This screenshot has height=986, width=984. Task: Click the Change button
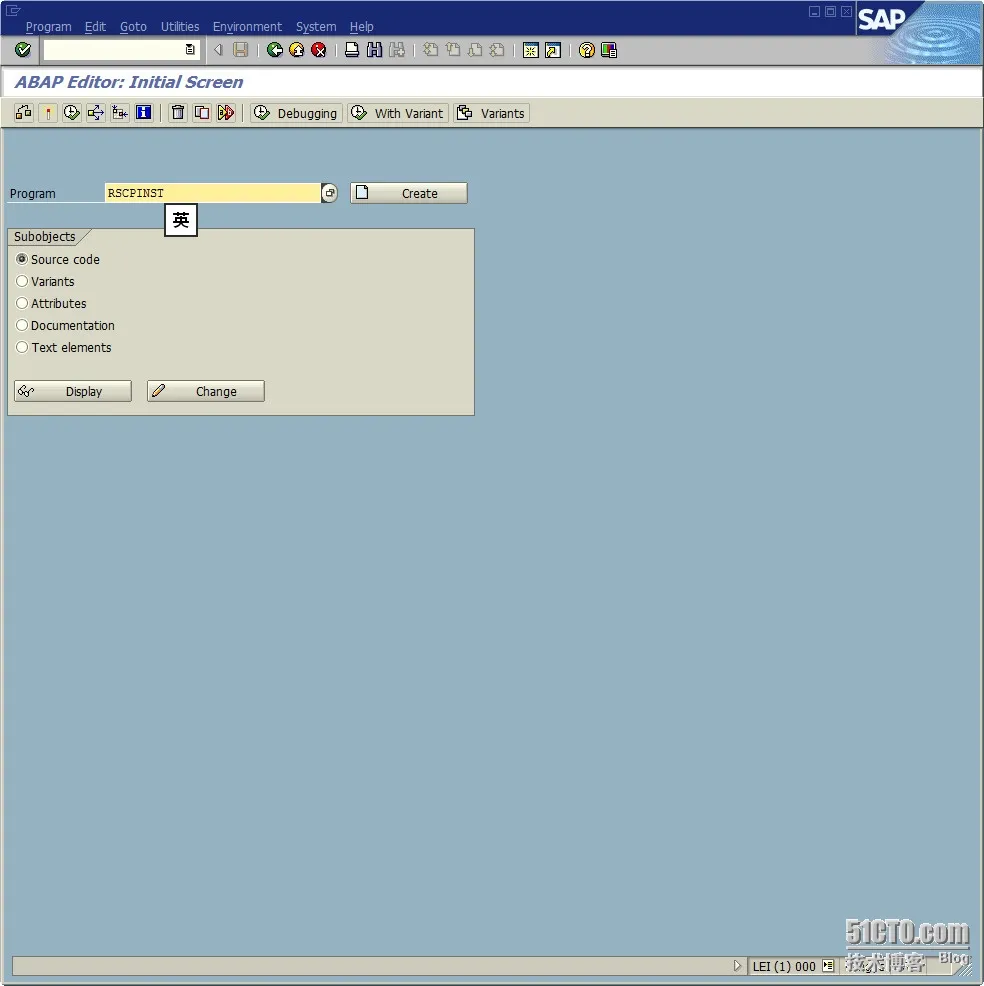(x=206, y=391)
